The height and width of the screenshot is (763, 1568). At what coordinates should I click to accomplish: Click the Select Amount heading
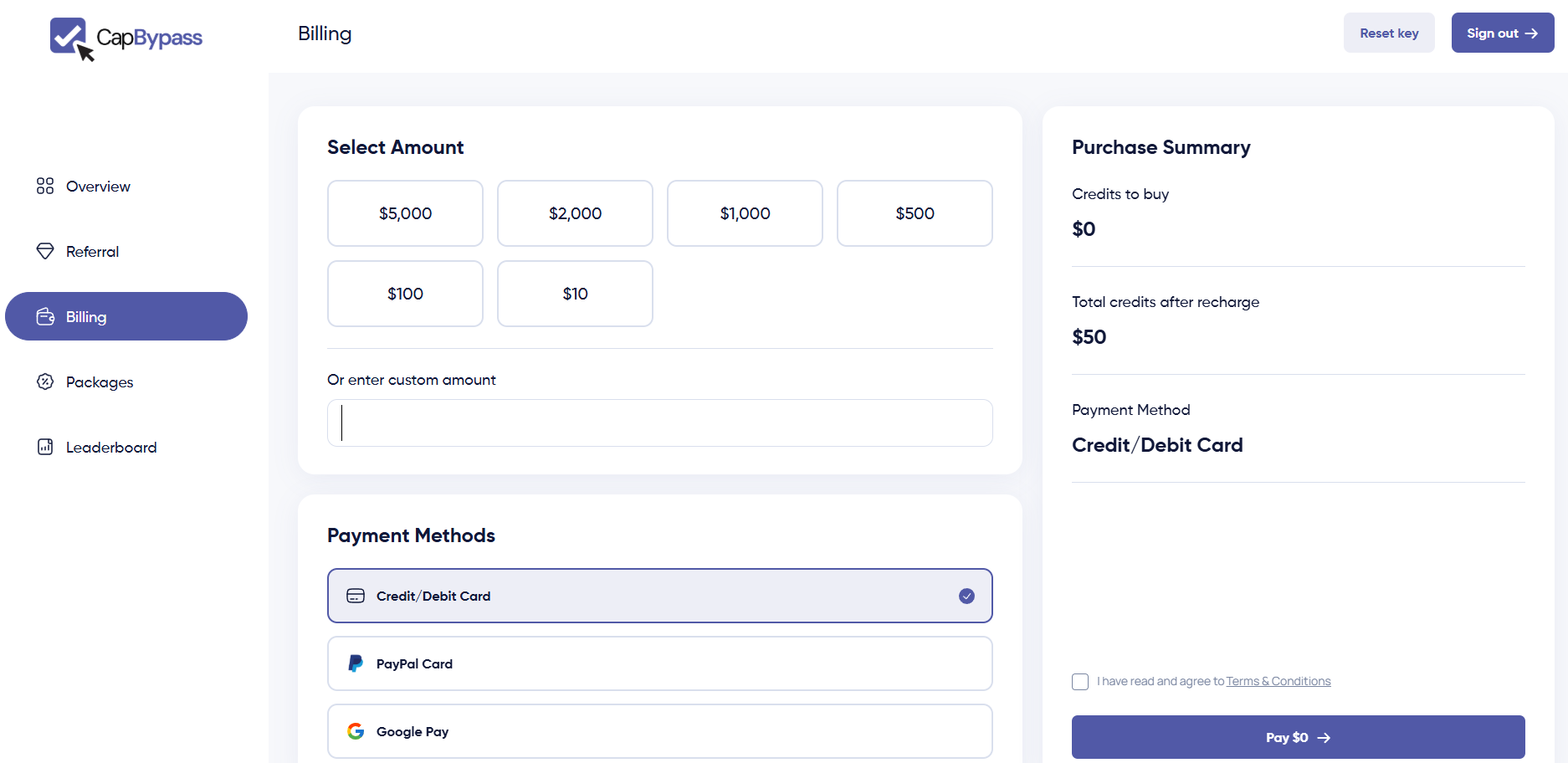395,147
